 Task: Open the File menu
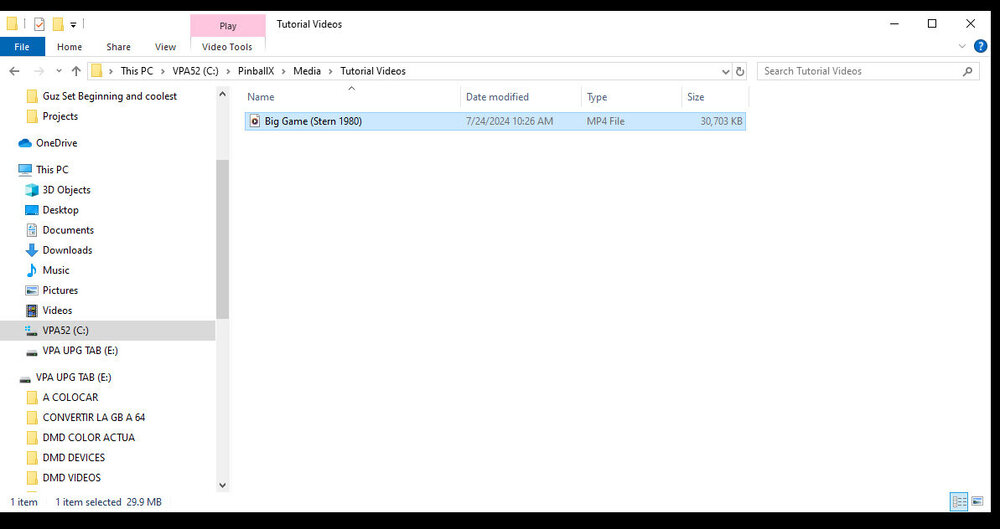coord(22,47)
